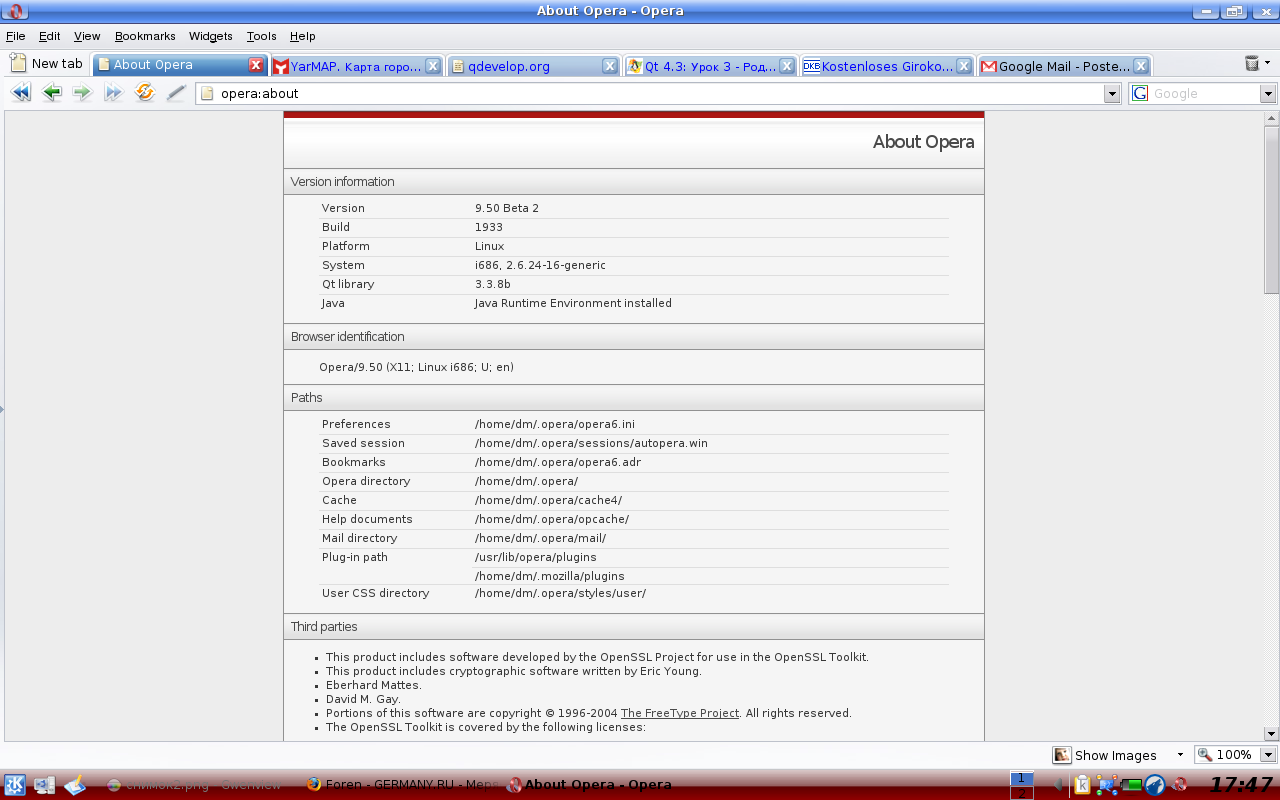This screenshot has width=1280, height=800.
Task: Click the New tab page icon
Action: [x=18, y=63]
